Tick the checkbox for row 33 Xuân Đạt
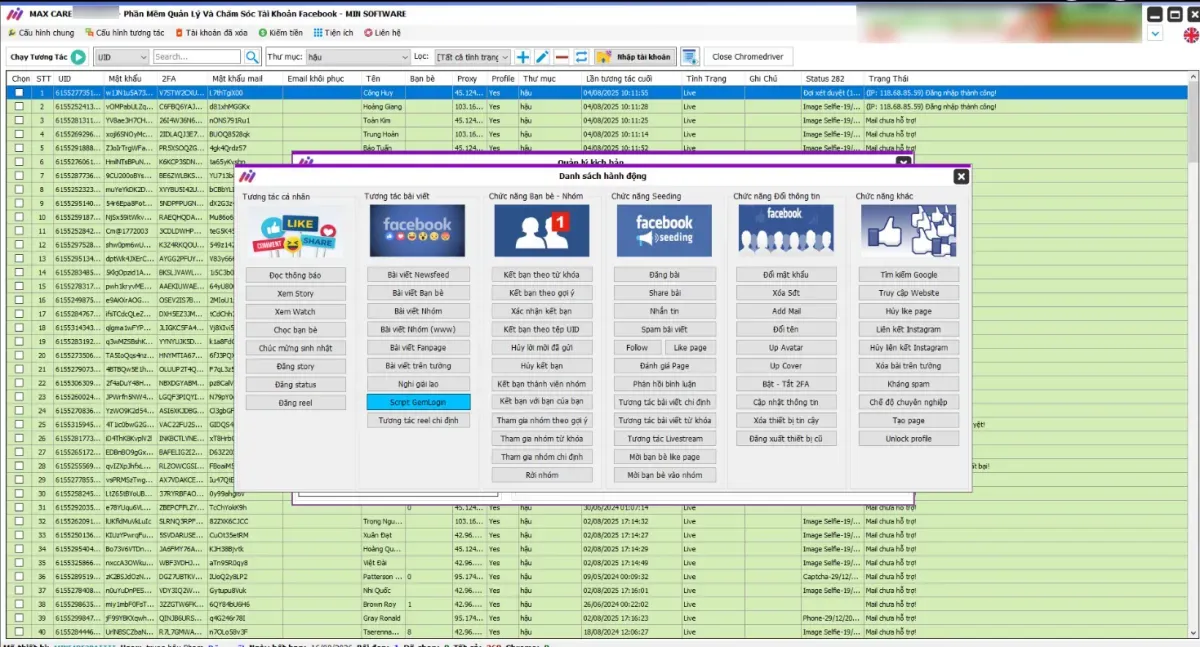The image size is (1200, 647). point(18,535)
